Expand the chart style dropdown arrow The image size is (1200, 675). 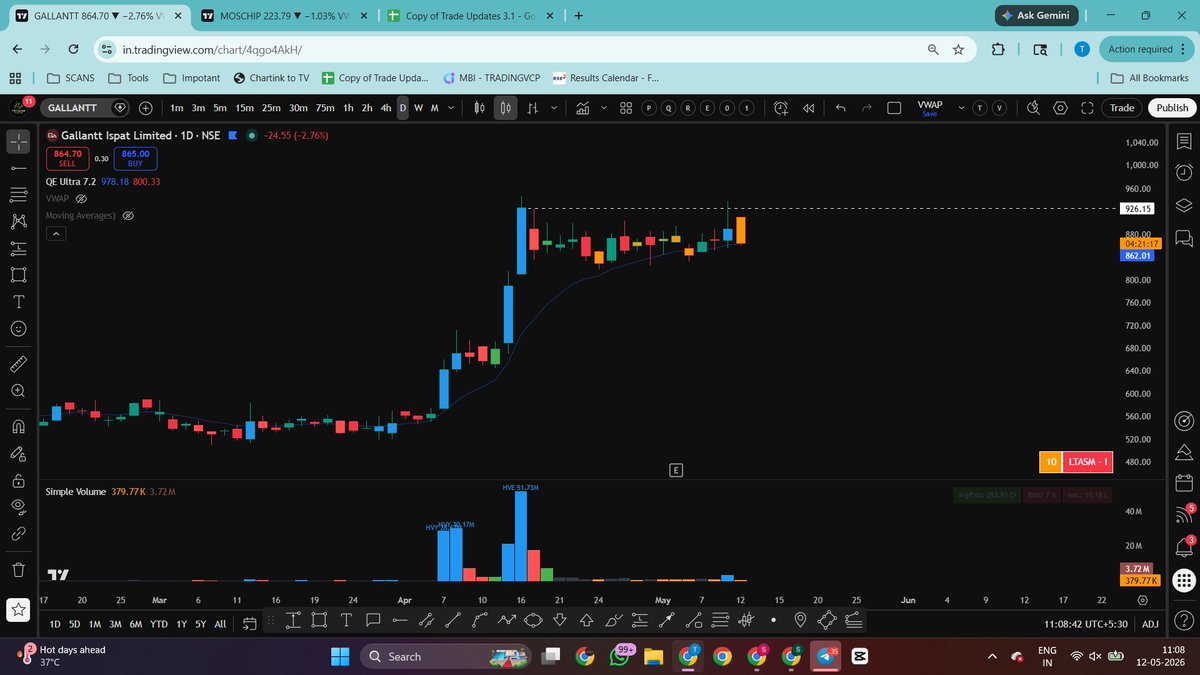(x=555, y=108)
